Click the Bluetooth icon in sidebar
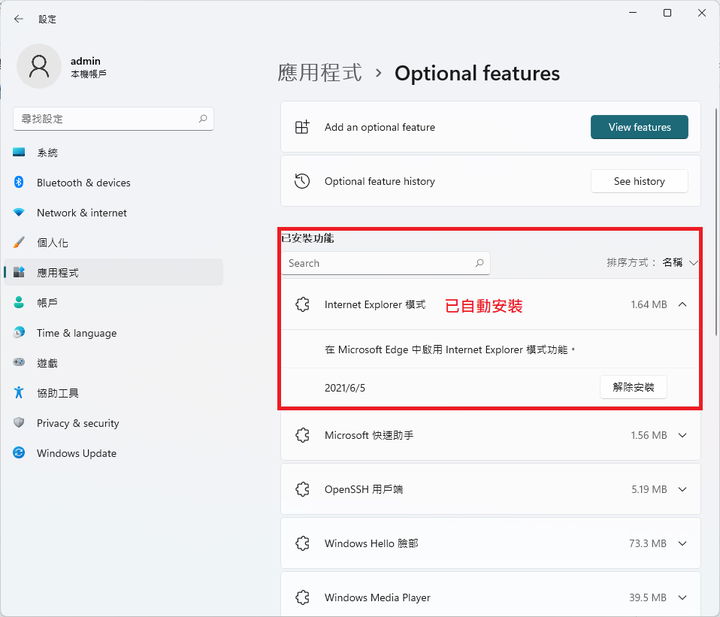Screen dimensions: 720x617 [x=19, y=182]
